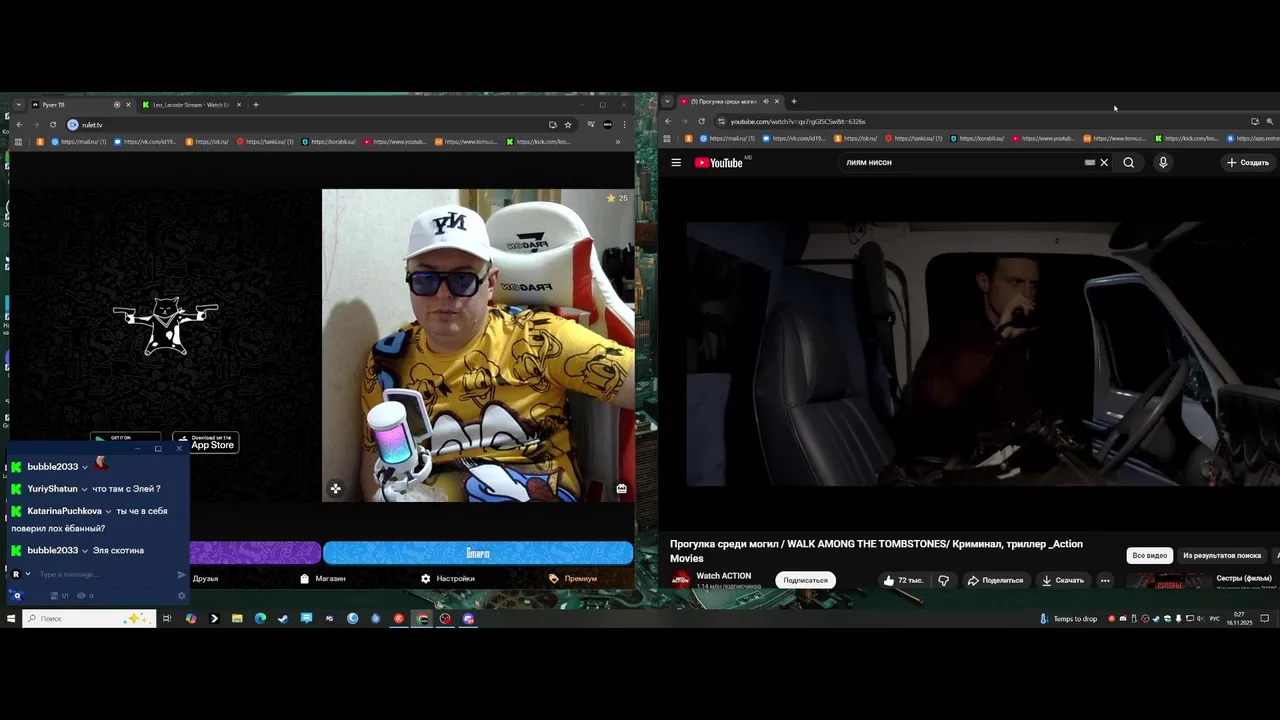Open tab search dropdown in rulet.tv window
Screen dimensions: 1280x720
click(18, 105)
